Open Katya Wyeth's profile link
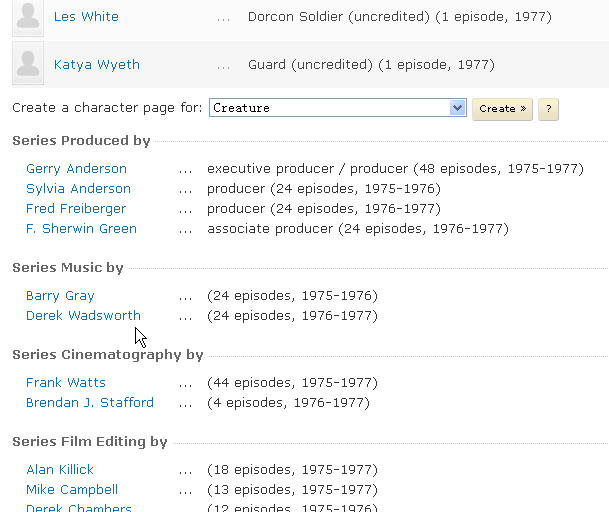 pyautogui.click(x=97, y=64)
